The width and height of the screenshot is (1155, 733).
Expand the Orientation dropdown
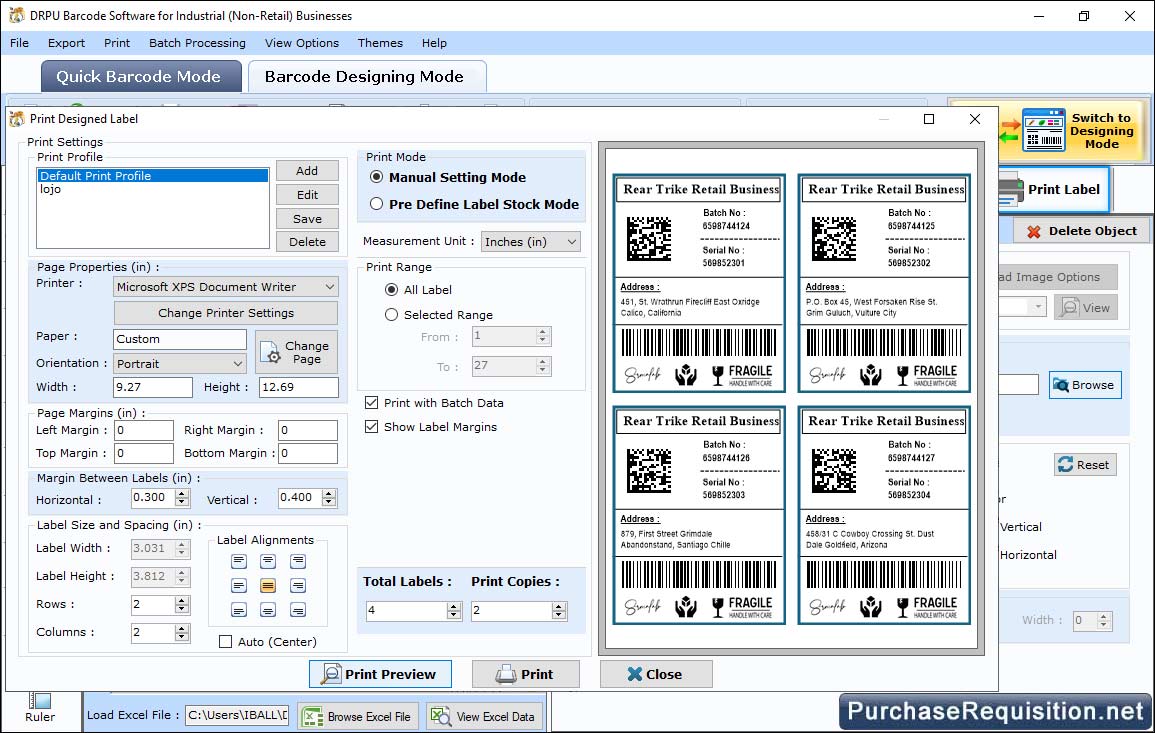click(180, 364)
